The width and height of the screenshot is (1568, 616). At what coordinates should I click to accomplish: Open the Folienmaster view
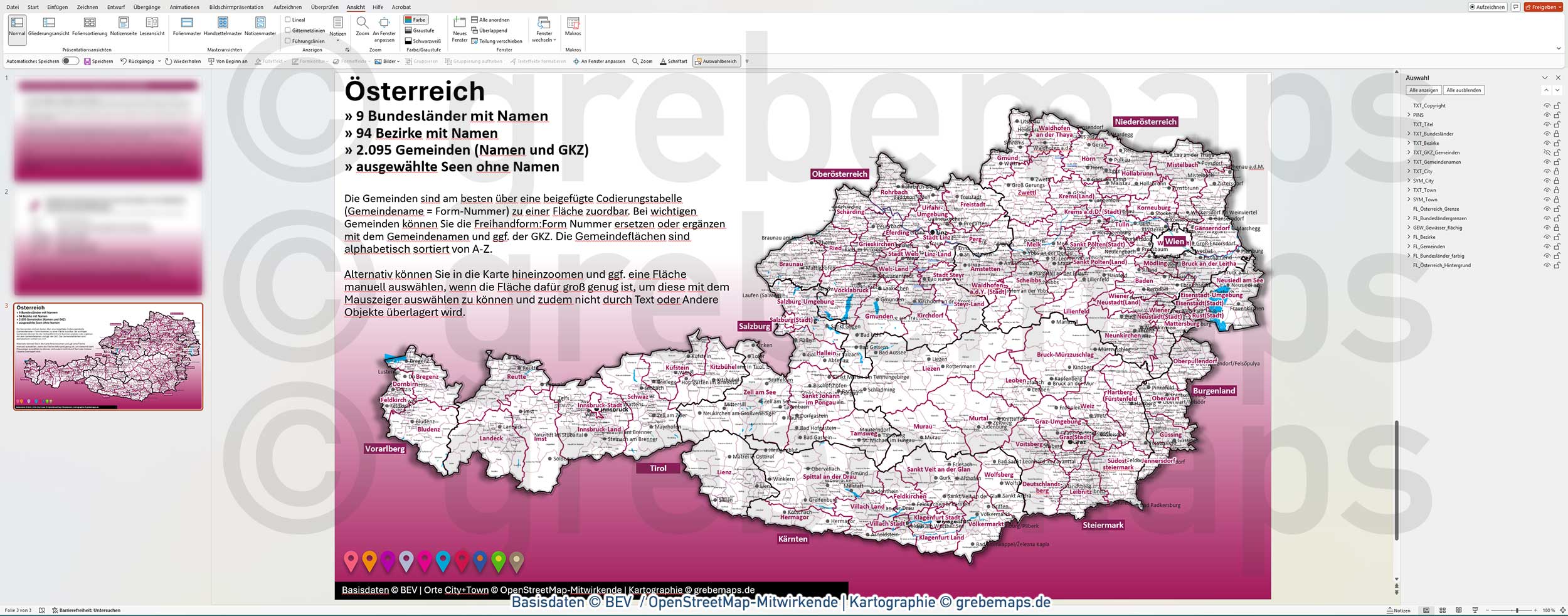click(188, 26)
